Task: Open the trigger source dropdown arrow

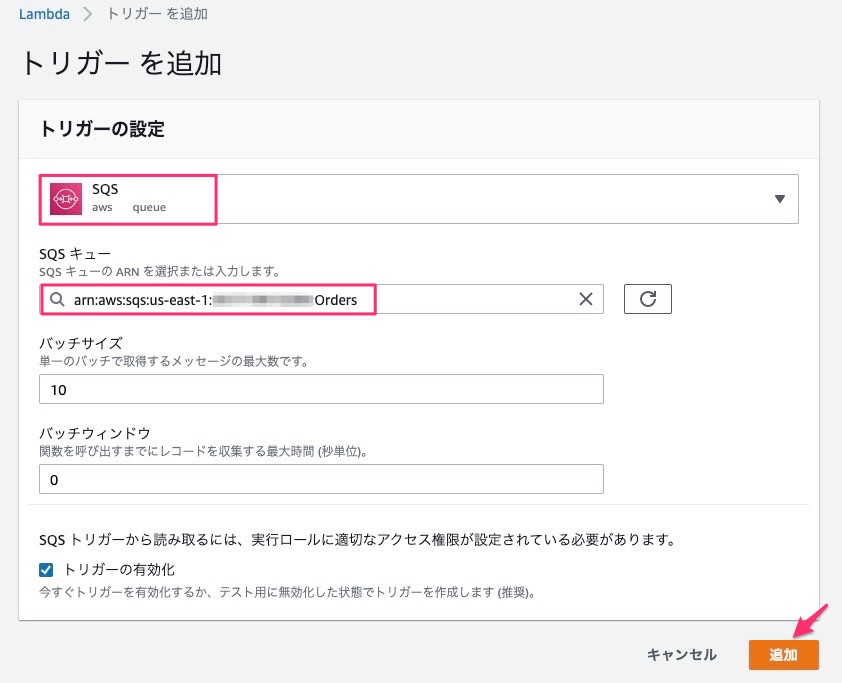Action: [781, 198]
